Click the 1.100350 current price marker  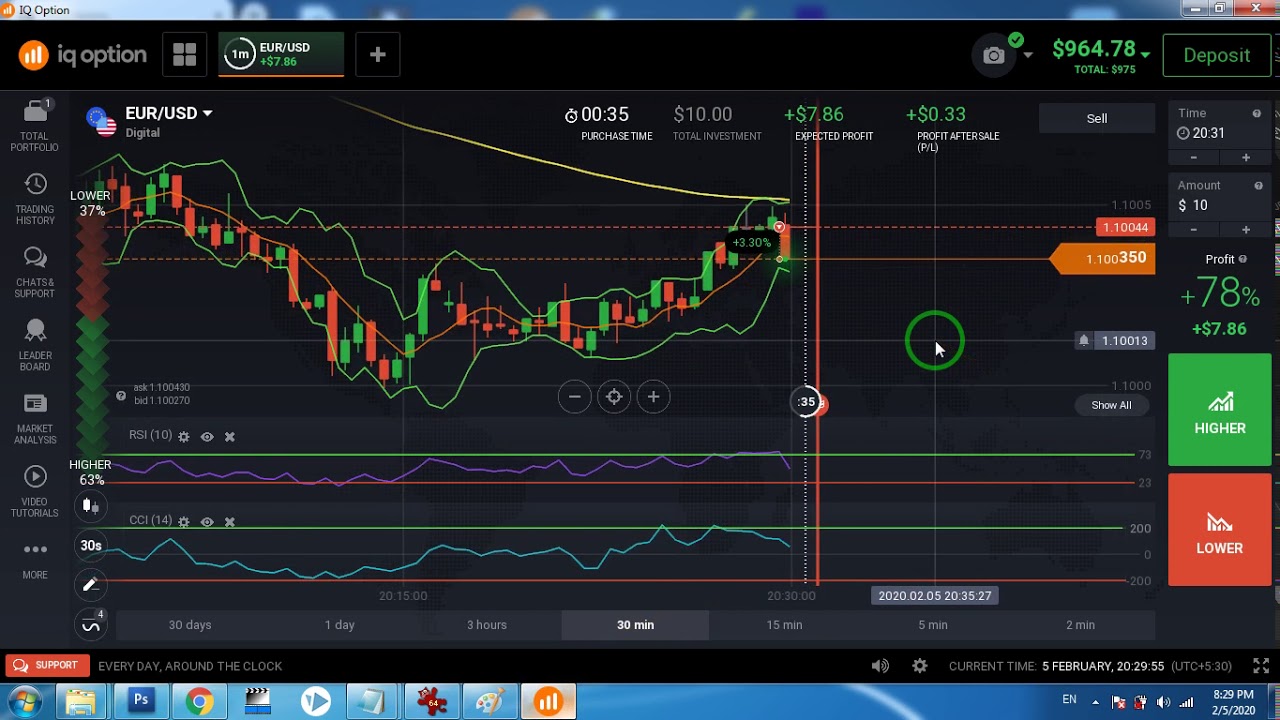(x=1104, y=259)
